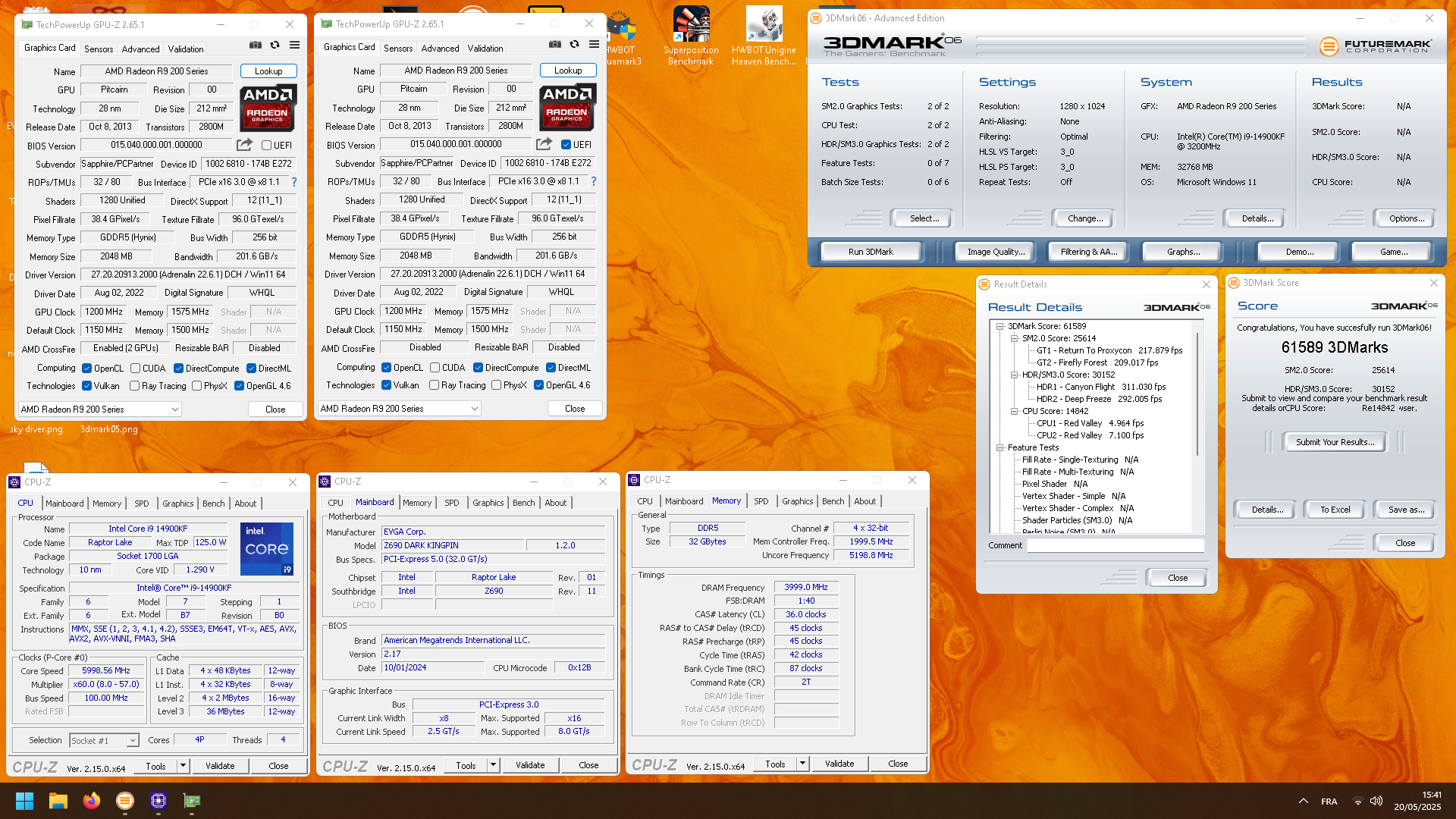The width and height of the screenshot is (1456, 819).
Task: Toggle CUDA checkbox in left GPU-Z
Action: [135, 369]
